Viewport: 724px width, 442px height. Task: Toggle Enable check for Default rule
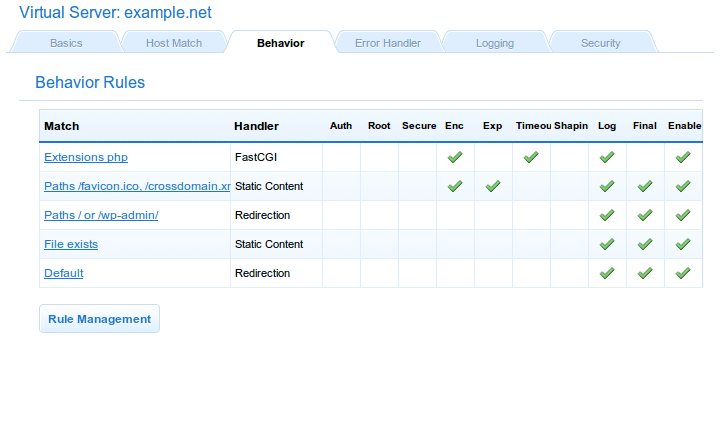pyautogui.click(x=683, y=273)
